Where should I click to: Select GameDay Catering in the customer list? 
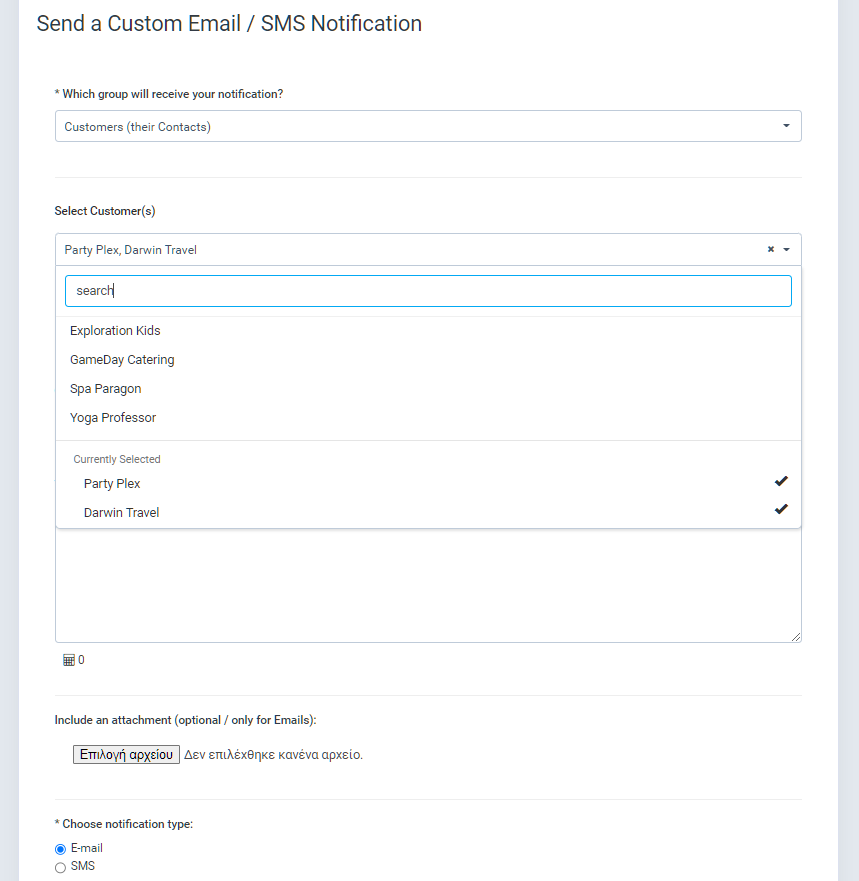pyautogui.click(x=122, y=360)
